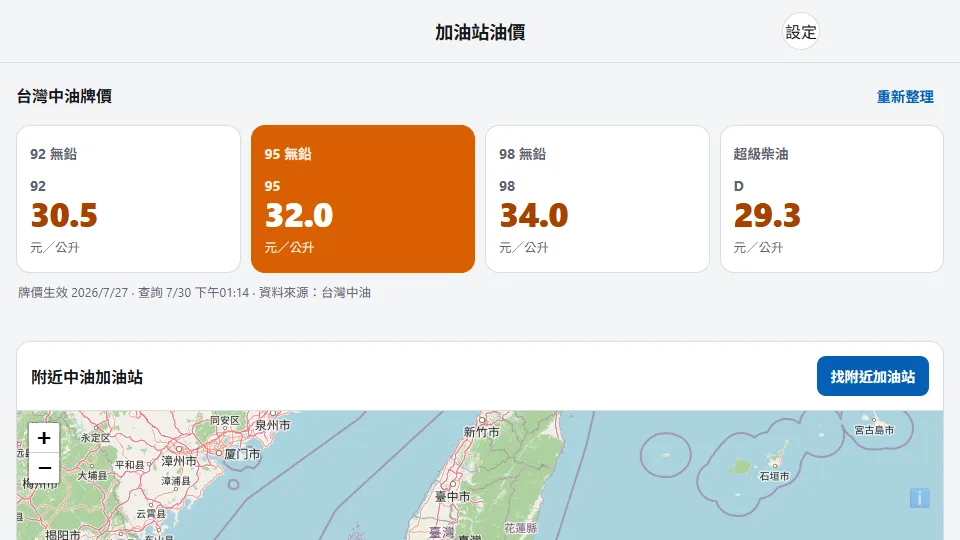This screenshot has height=540, width=960.
Task: Click 新竹市 label on the map
Action: pyautogui.click(x=481, y=432)
